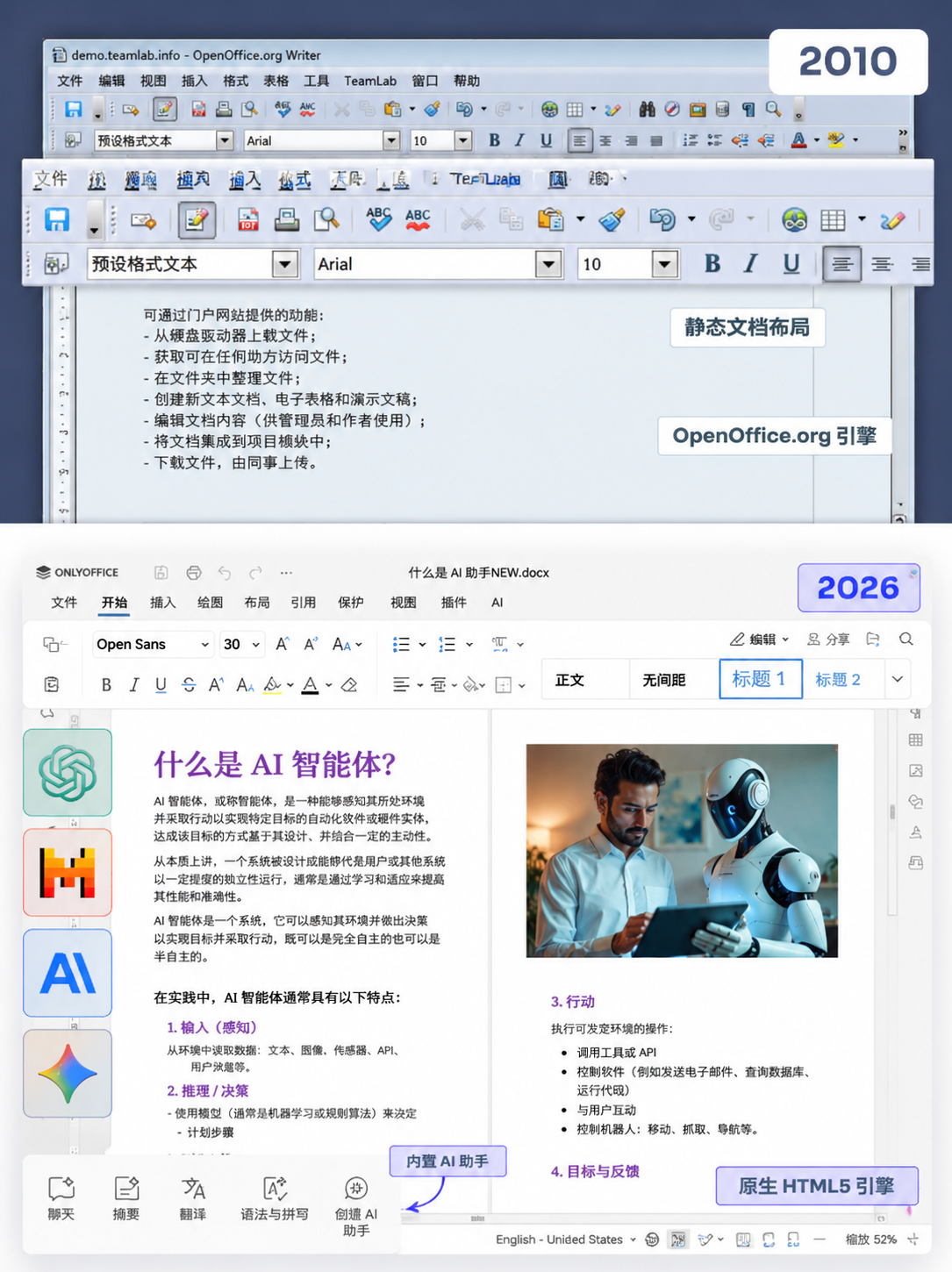Open 预设格式文本 style dropdown in magnified toolbar
Image resolution: width=952 pixels, height=1272 pixels.
pyautogui.click(x=285, y=264)
